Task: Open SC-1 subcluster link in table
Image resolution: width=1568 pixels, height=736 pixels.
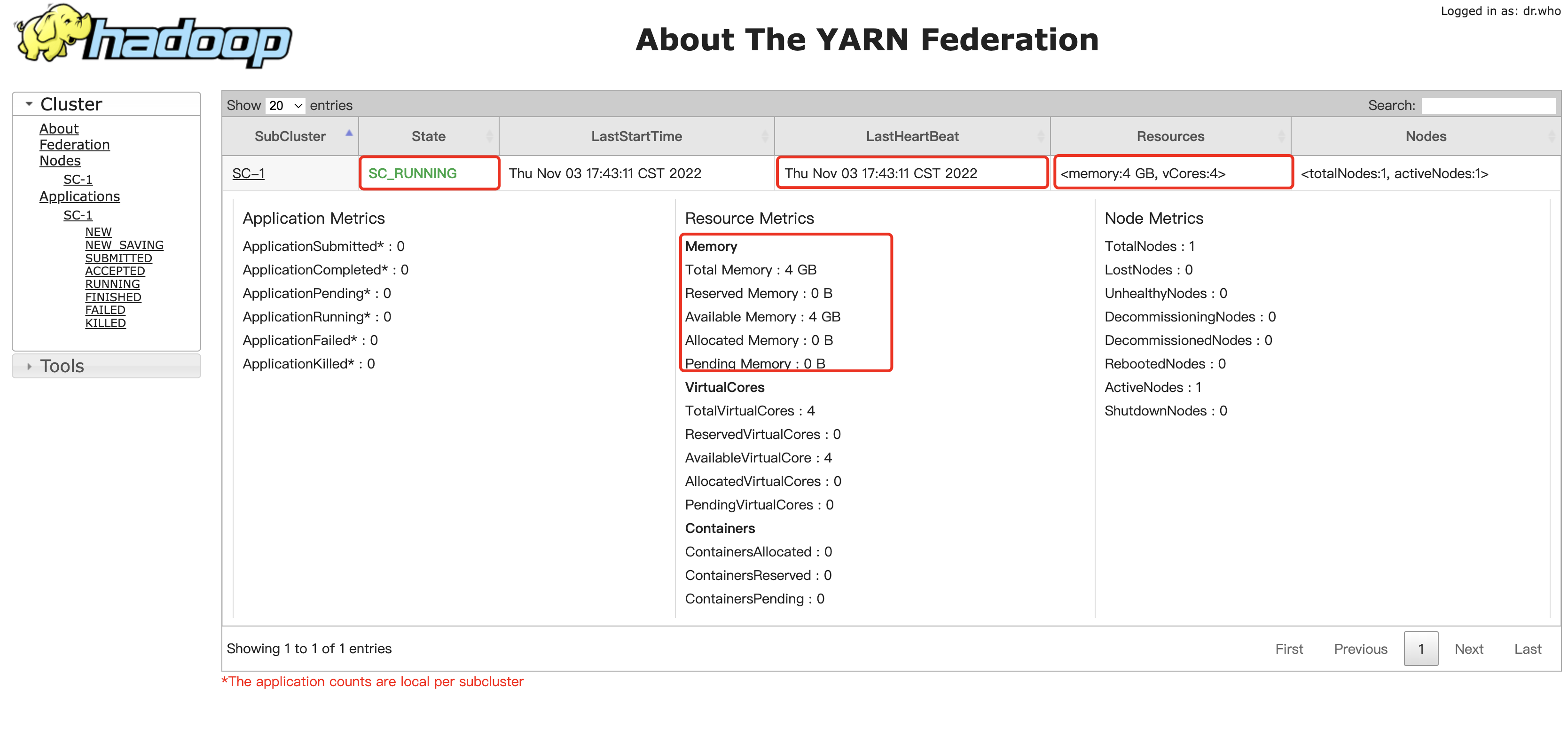Action: [248, 173]
